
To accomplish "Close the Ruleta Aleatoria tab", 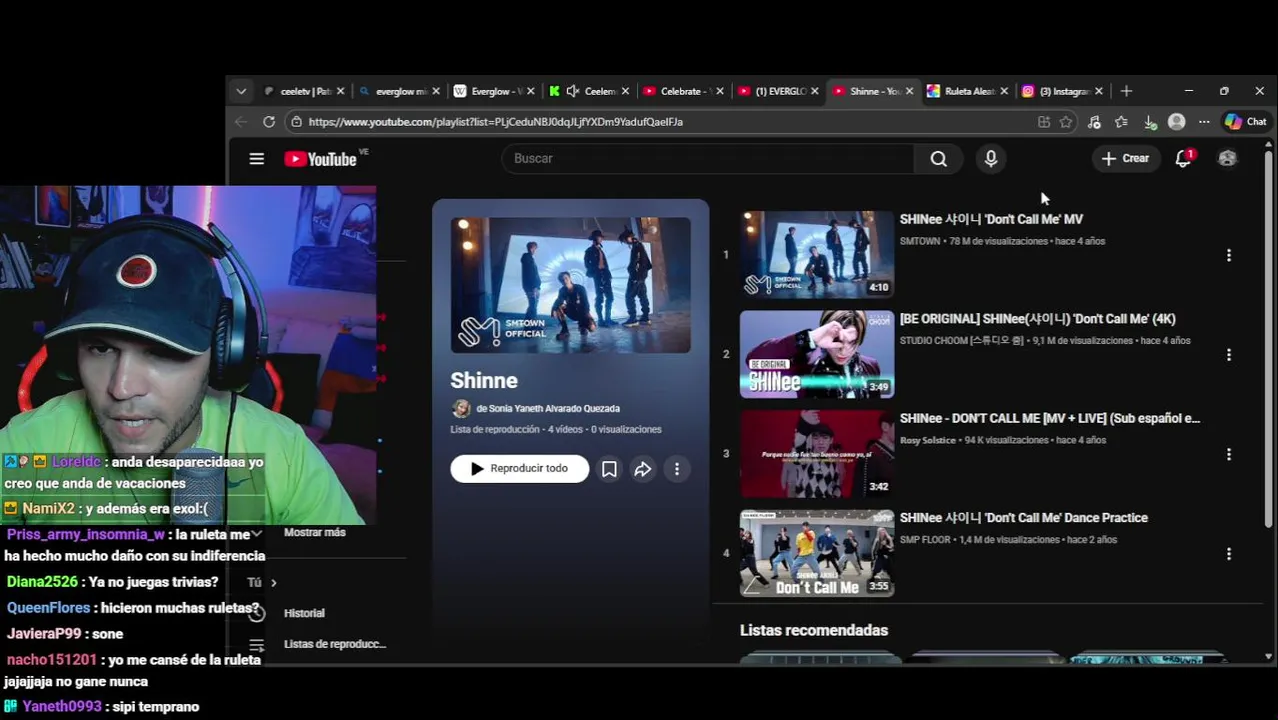I will [x=1004, y=91].
